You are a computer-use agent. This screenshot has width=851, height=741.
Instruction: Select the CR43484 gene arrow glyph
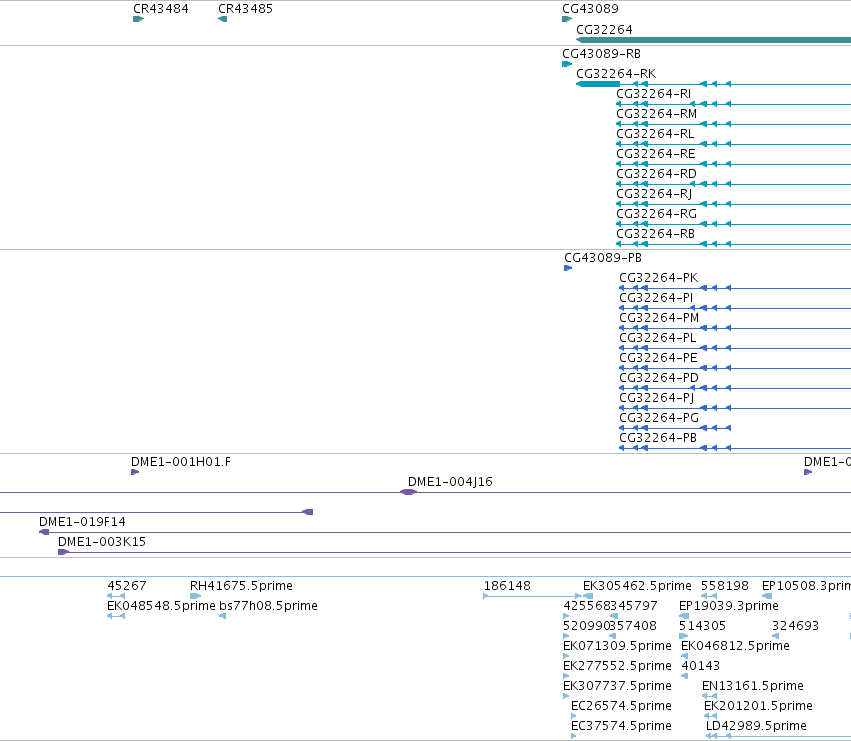pyautogui.click(x=138, y=19)
